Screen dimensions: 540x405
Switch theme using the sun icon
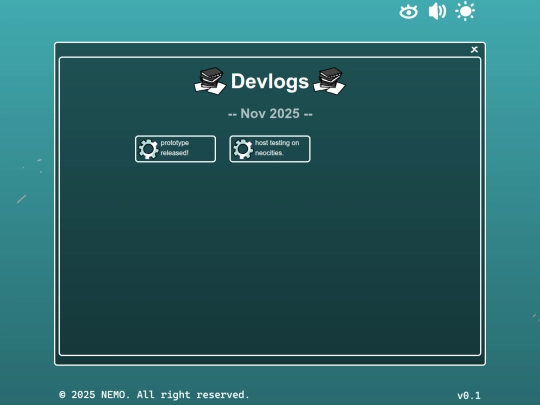coord(465,11)
